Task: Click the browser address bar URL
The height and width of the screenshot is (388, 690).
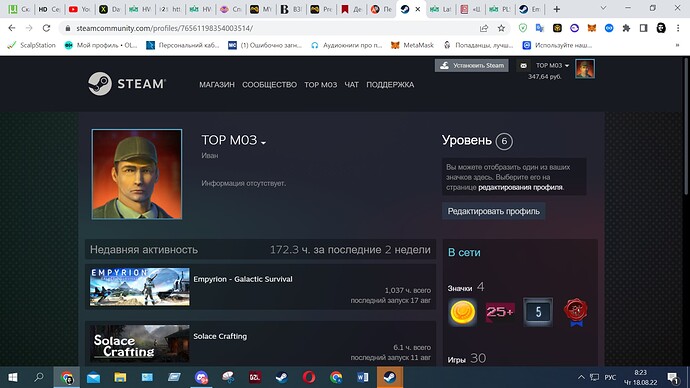Action: coord(165,28)
